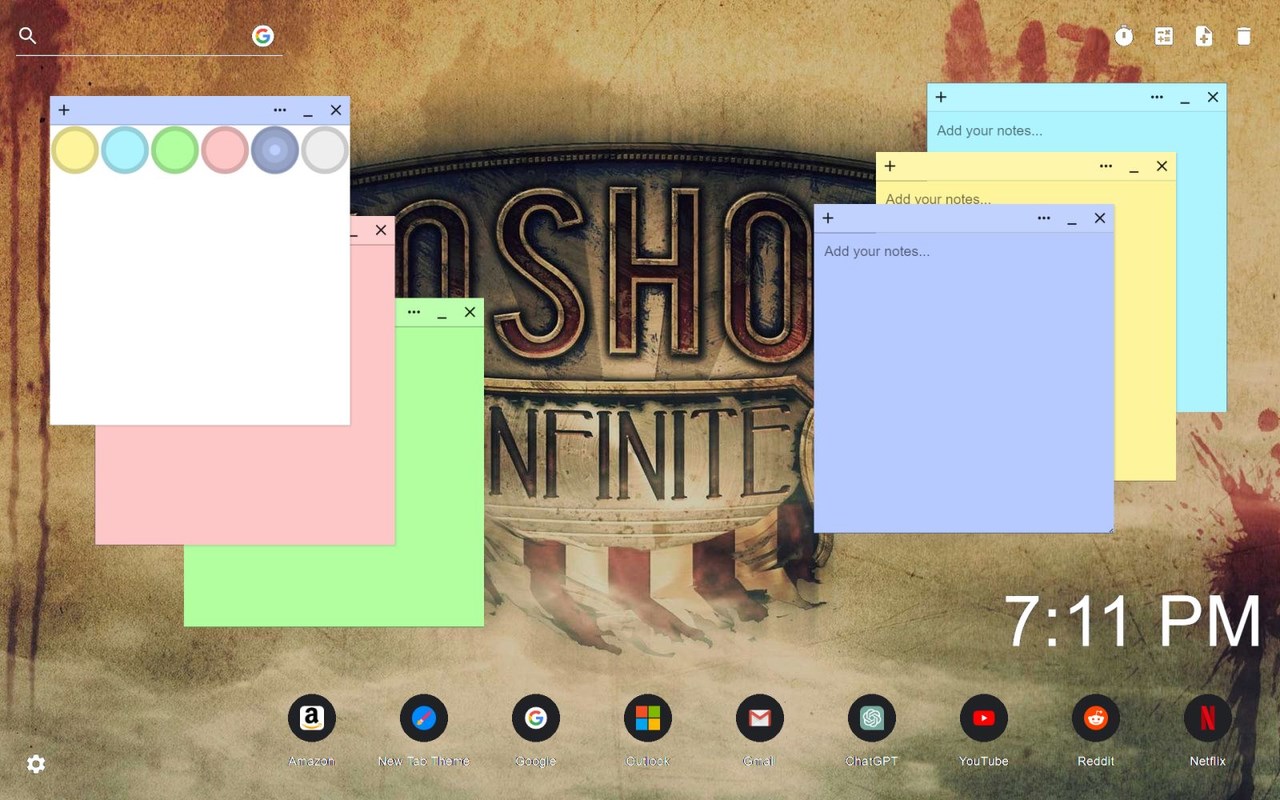Choose the yellow color circle
Screen dimensions: 1280x800
pos(75,150)
